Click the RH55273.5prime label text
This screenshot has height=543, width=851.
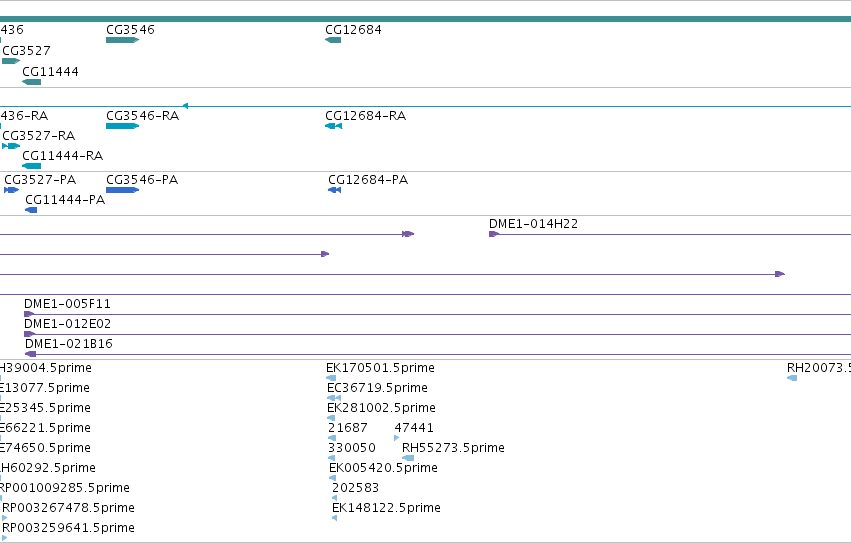coord(453,448)
